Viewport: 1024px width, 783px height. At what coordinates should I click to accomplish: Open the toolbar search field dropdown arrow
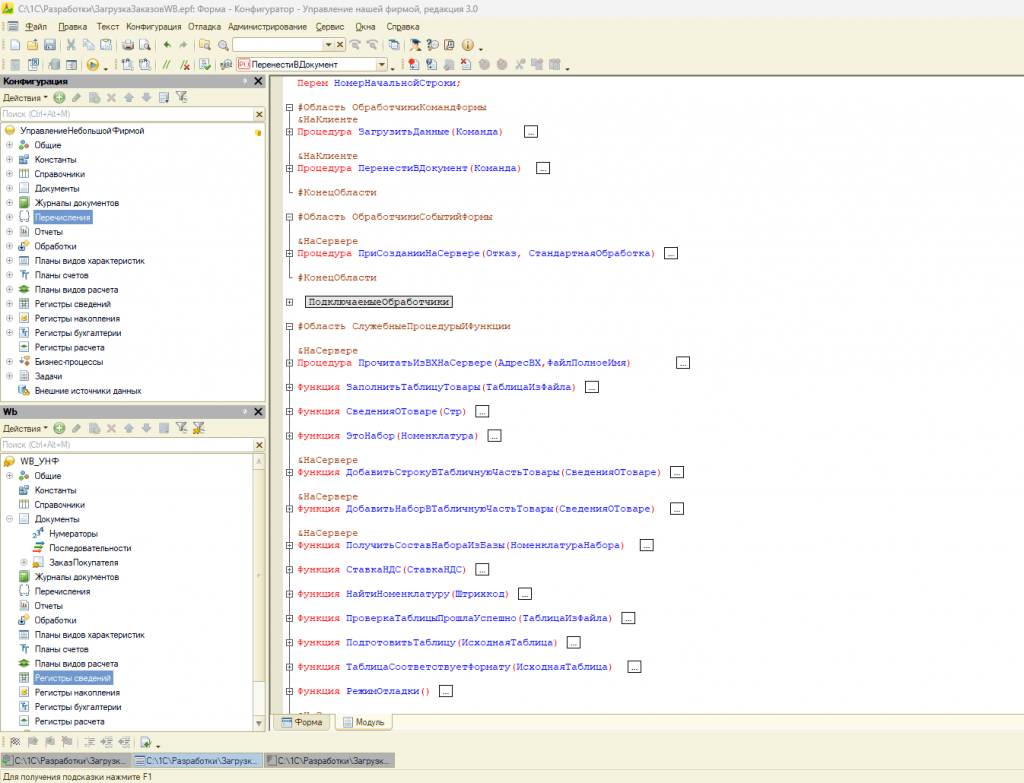point(328,45)
